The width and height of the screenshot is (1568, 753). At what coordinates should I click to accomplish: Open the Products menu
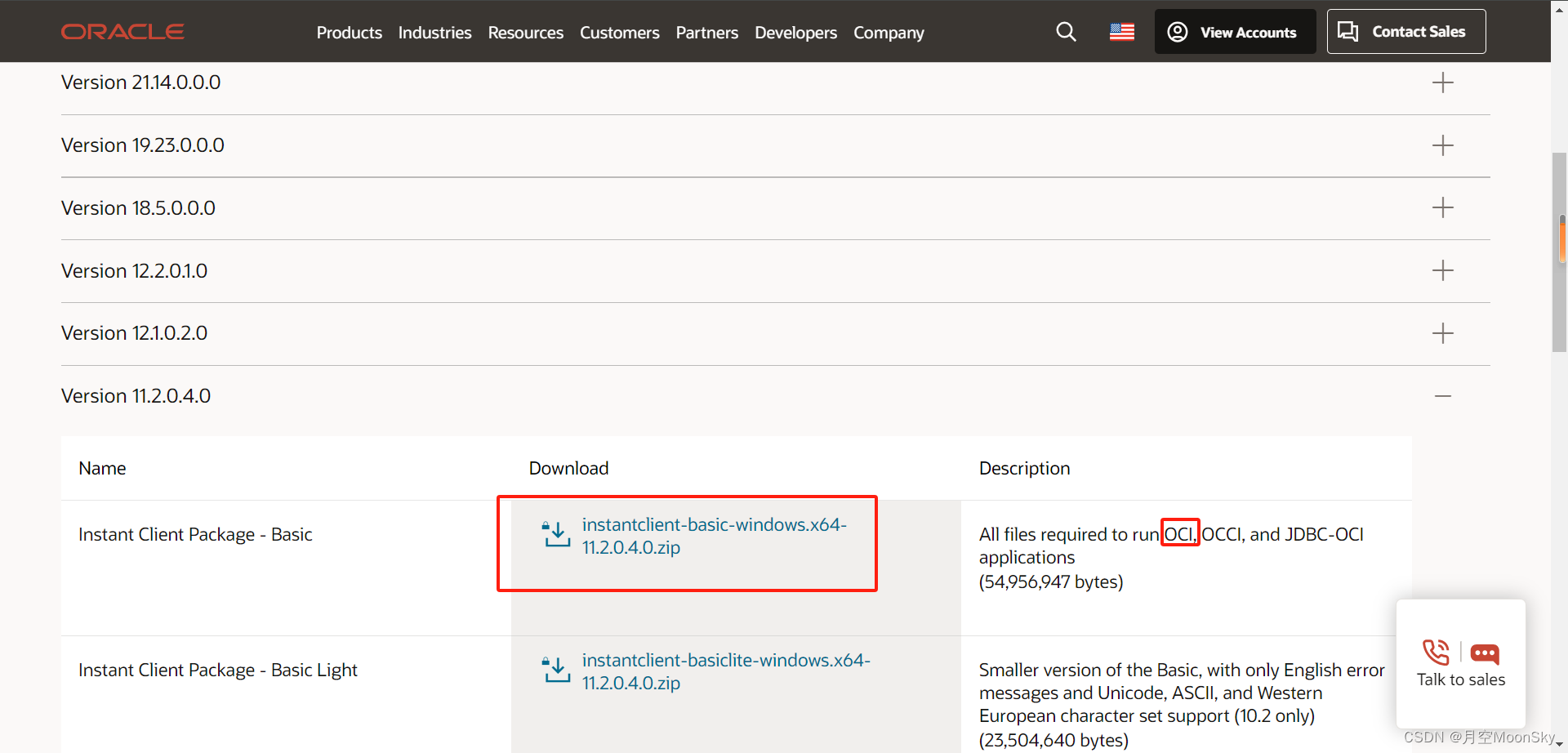point(350,33)
